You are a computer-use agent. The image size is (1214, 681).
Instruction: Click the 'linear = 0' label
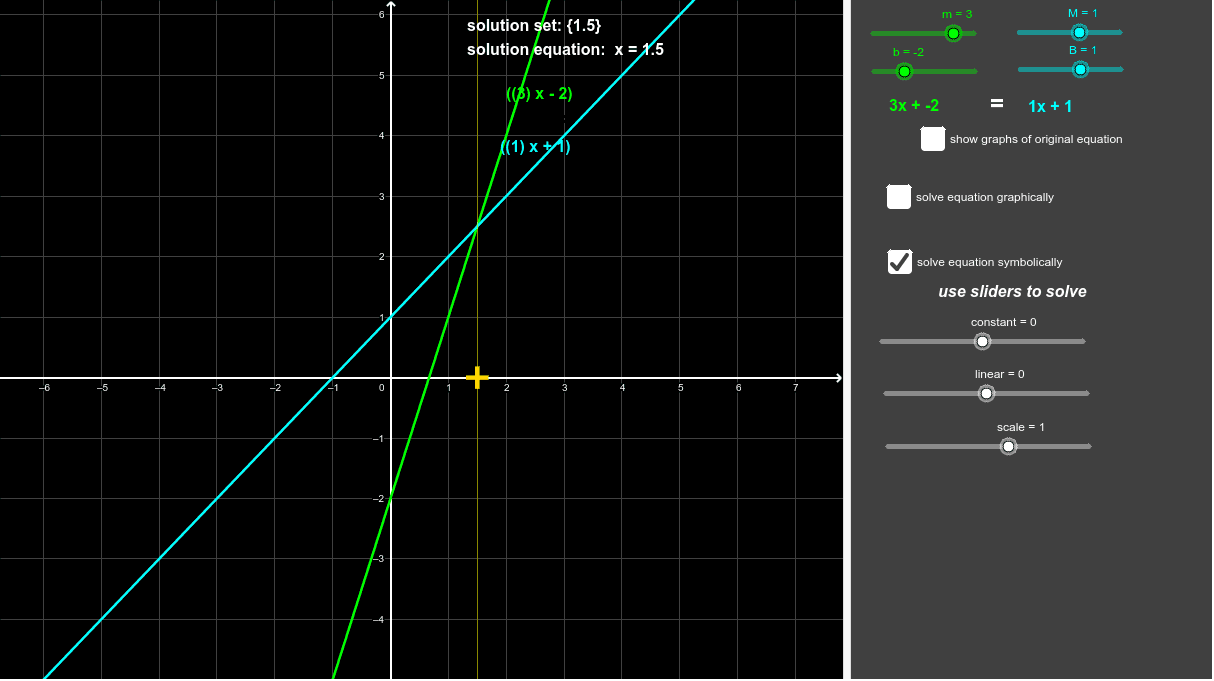click(1000, 374)
